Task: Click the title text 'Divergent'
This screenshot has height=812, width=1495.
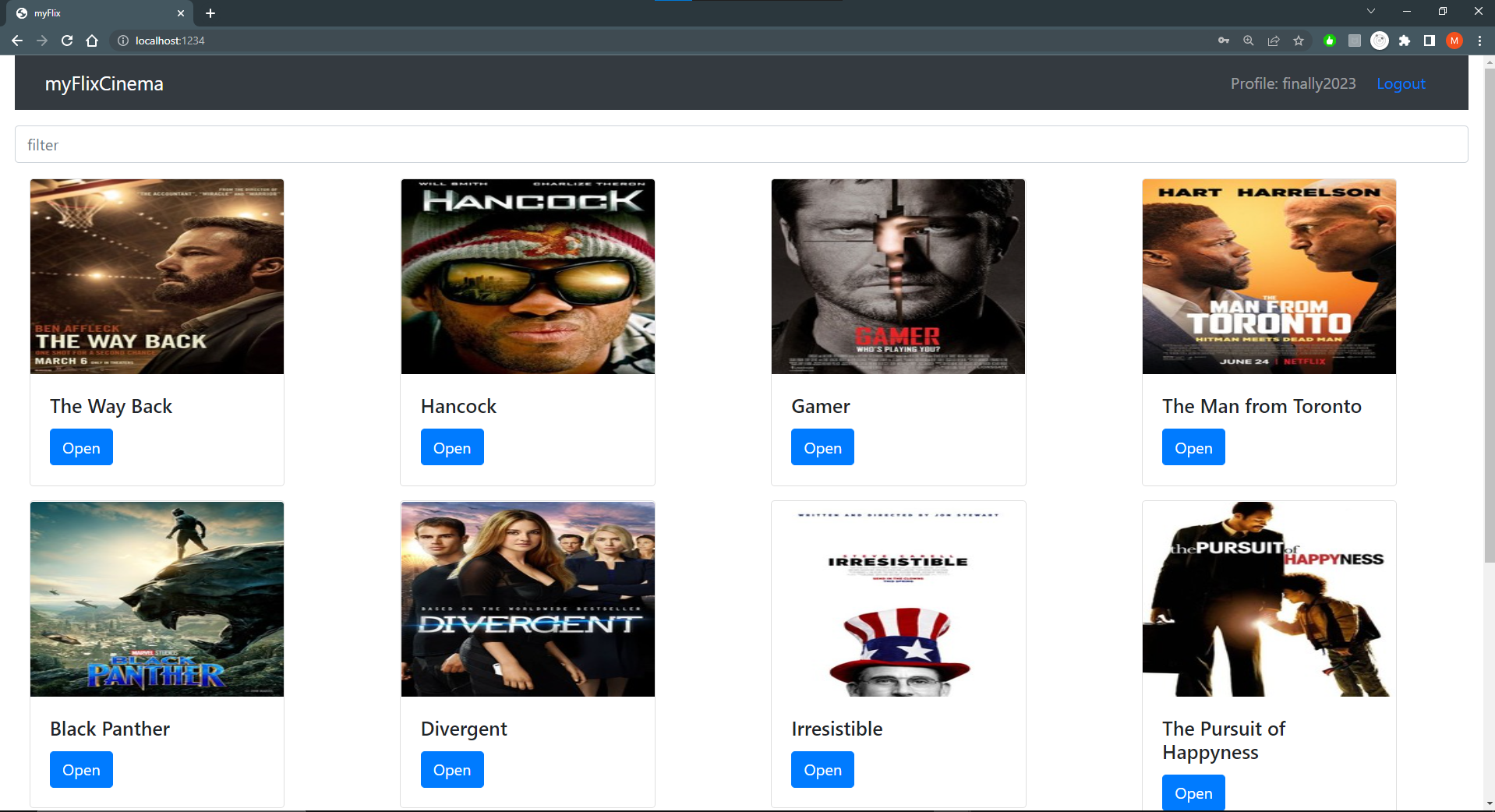Action: tap(464, 729)
